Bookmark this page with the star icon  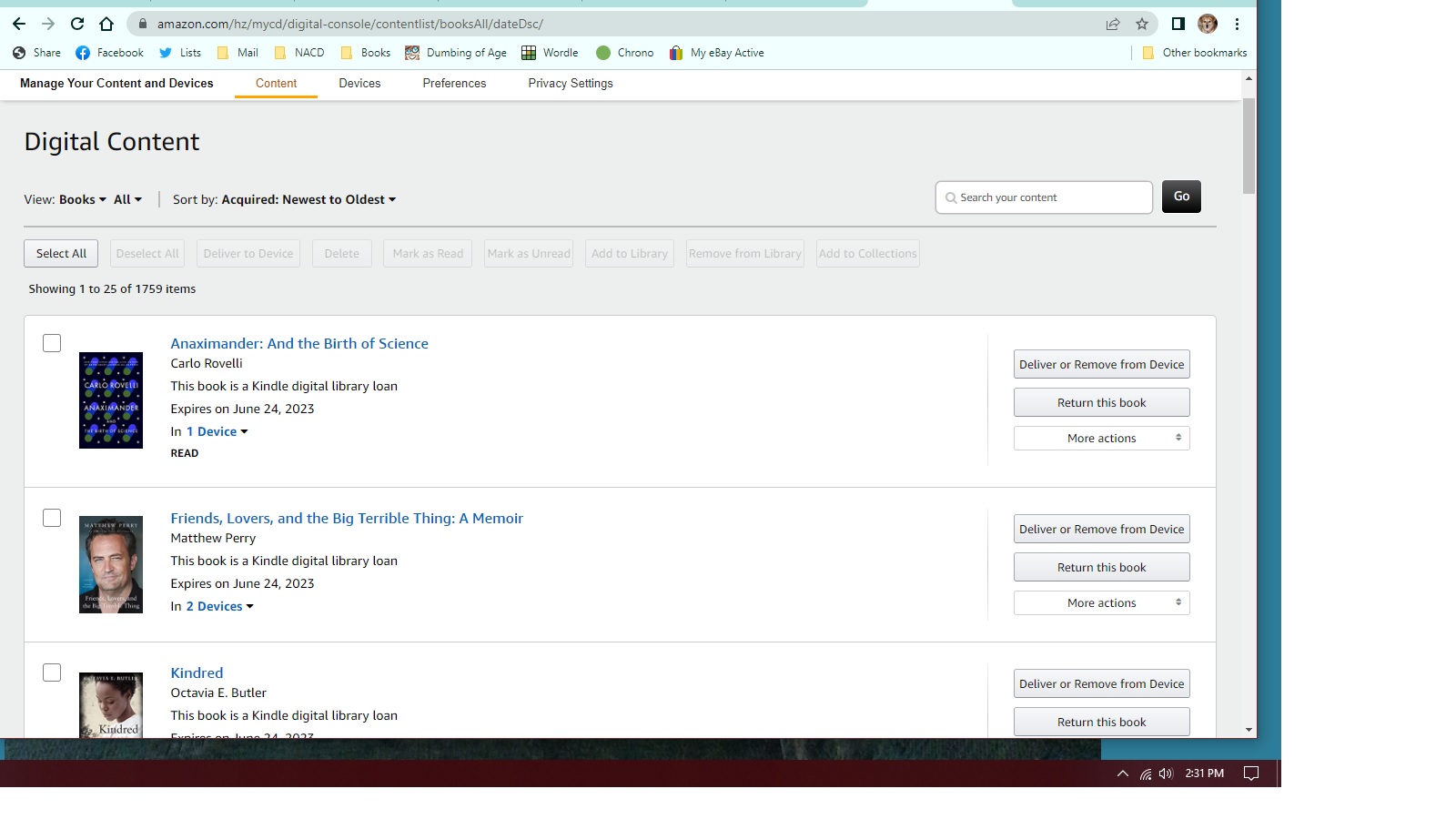pos(1140,24)
